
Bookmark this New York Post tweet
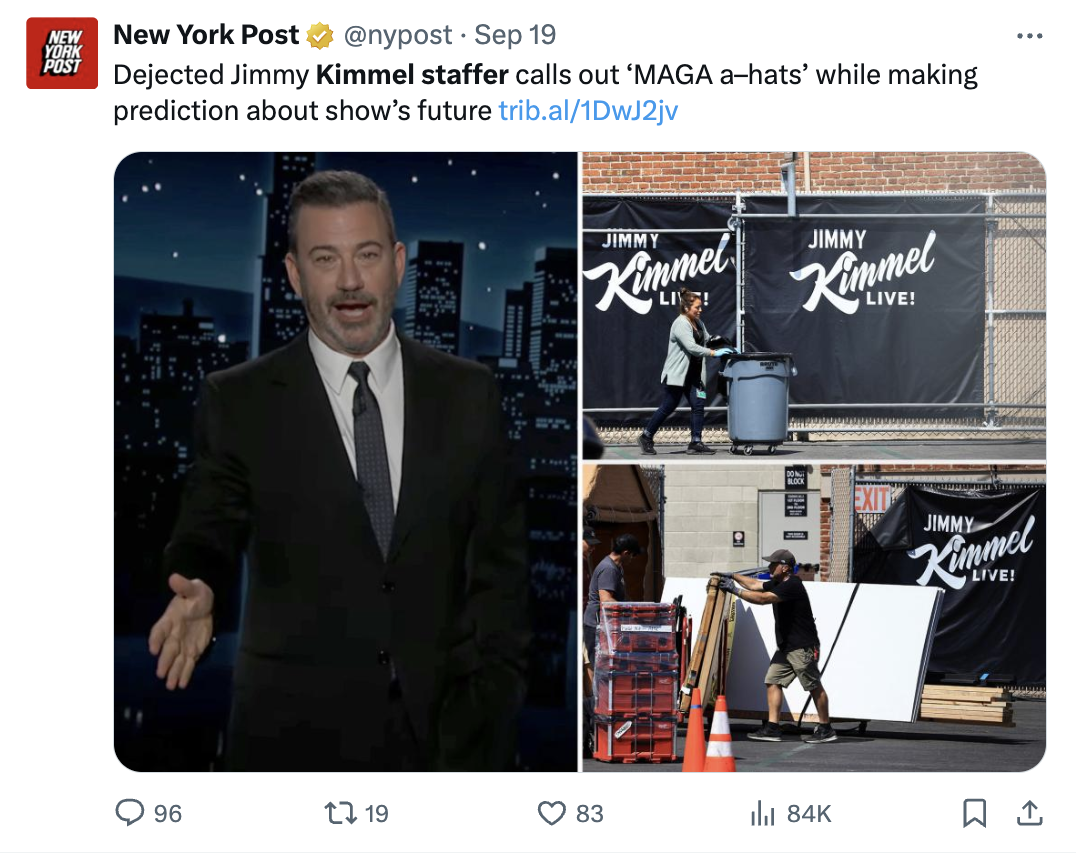[x=974, y=813]
